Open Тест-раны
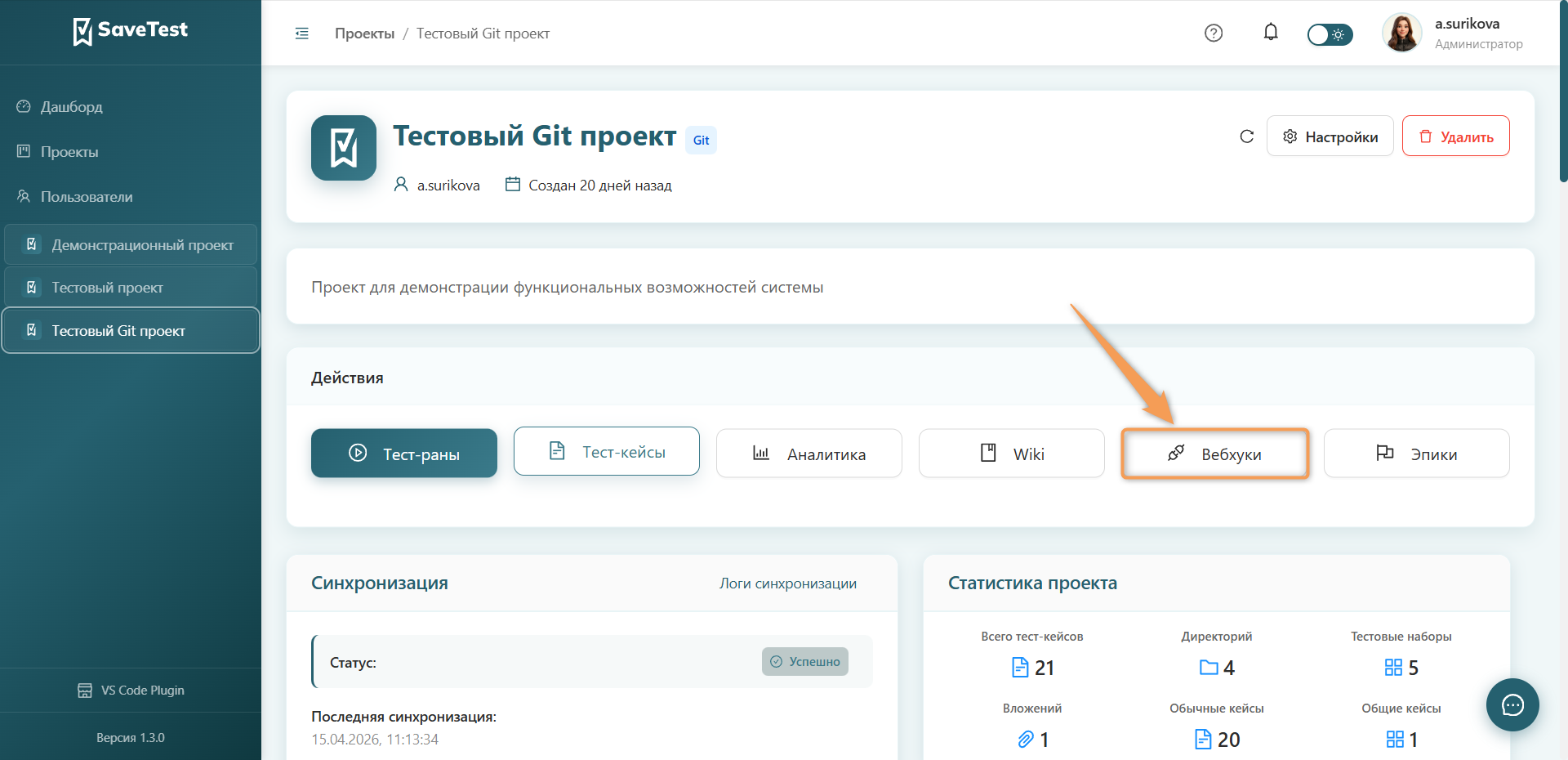 point(404,454)
